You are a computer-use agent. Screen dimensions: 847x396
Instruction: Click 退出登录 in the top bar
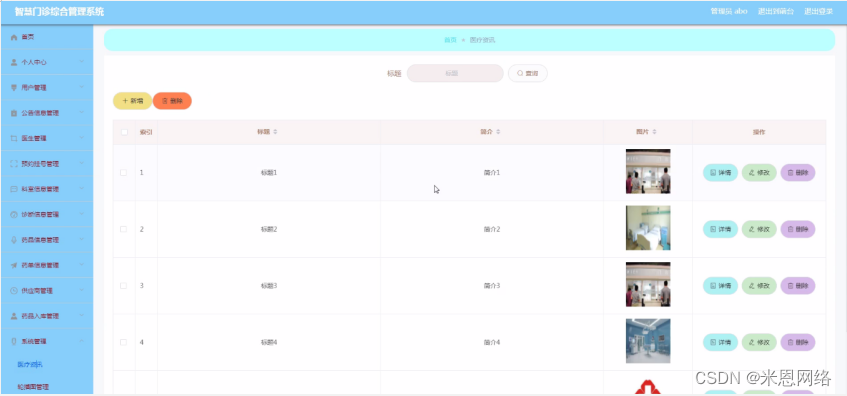(x=818, y=11)
